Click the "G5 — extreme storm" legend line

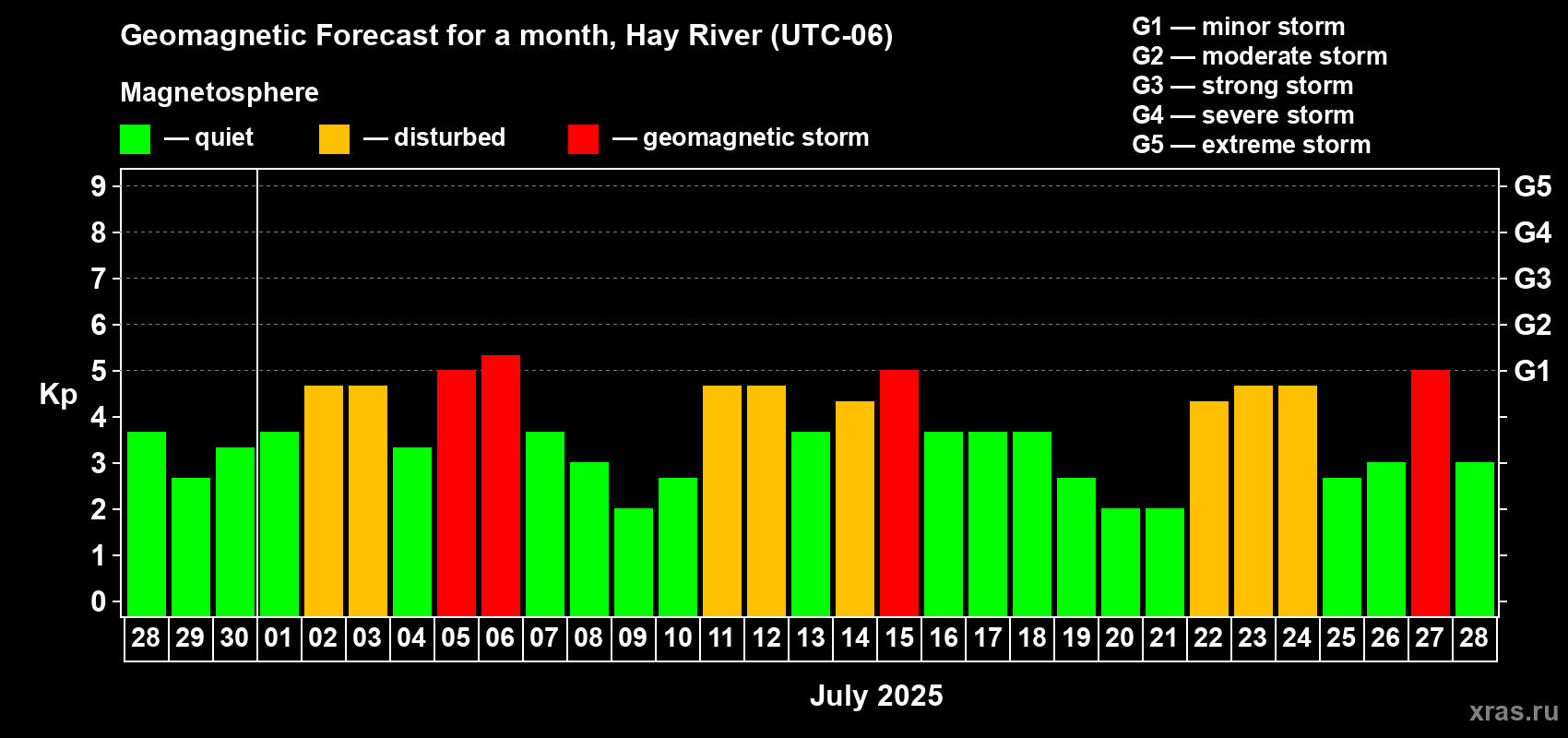[1251, 145]
